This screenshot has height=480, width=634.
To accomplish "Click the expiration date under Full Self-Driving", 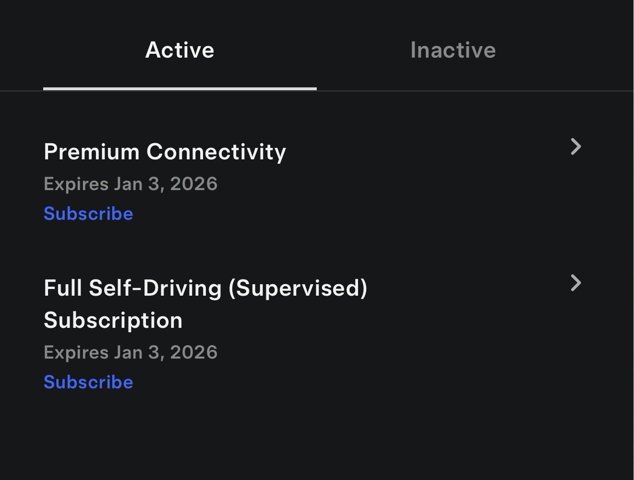I will click(x=130, y=352).
